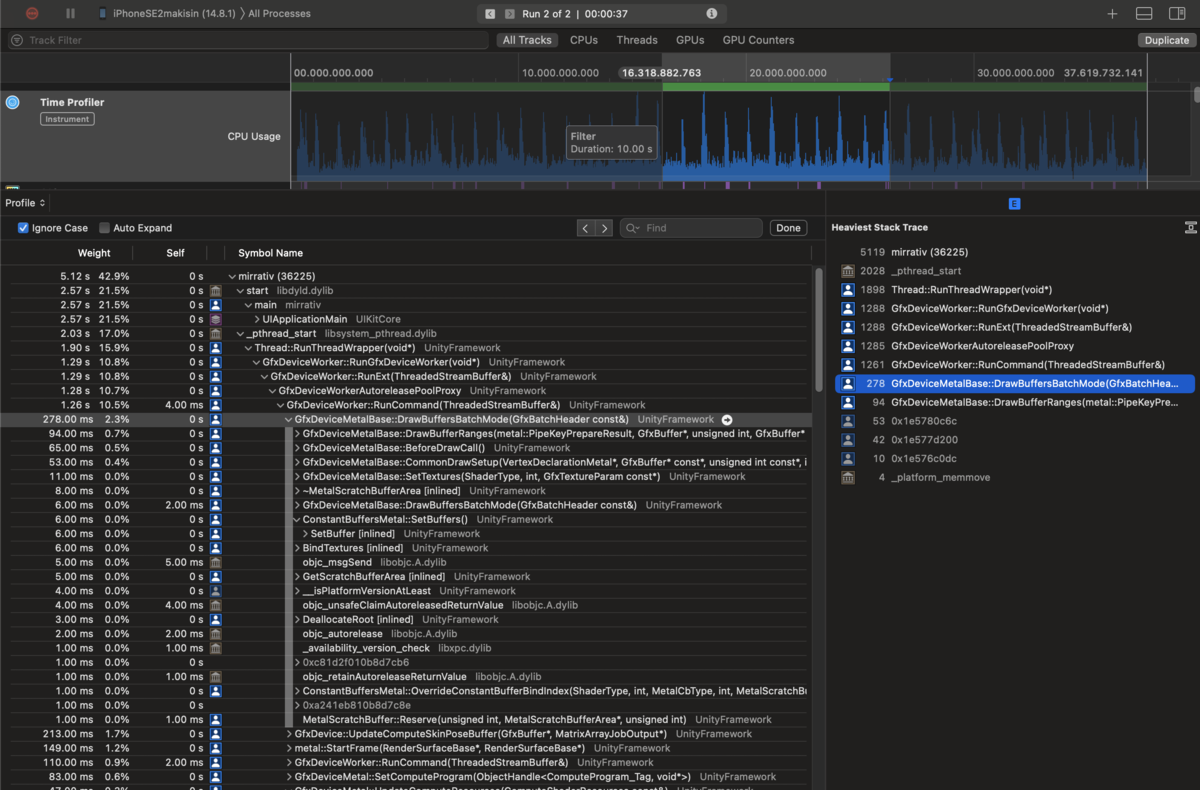Collapse the DrawBuffersBatchMode selected row
This screenshot has width=1200, height=790.
(x=289, y=419)
